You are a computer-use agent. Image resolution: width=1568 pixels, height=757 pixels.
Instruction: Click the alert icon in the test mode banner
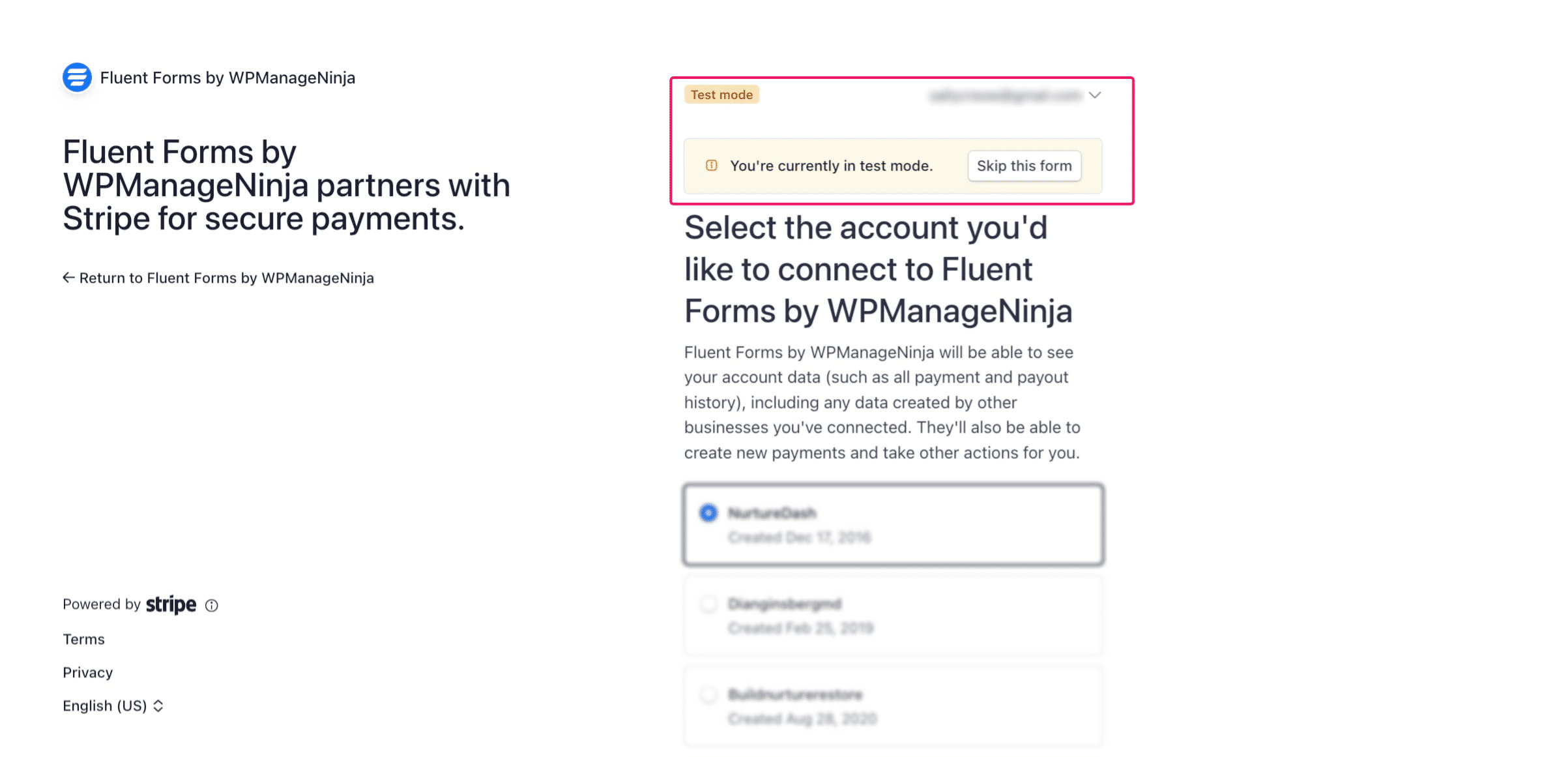click(x=710, y=166)
